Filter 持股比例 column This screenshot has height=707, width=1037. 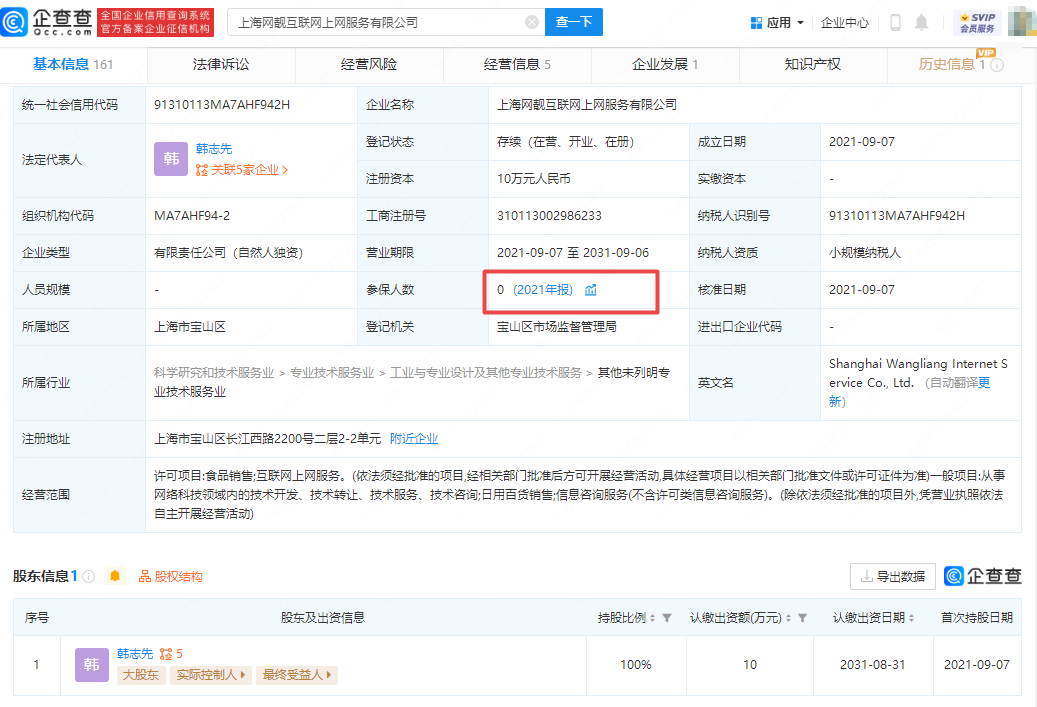[x=667, y=618]
